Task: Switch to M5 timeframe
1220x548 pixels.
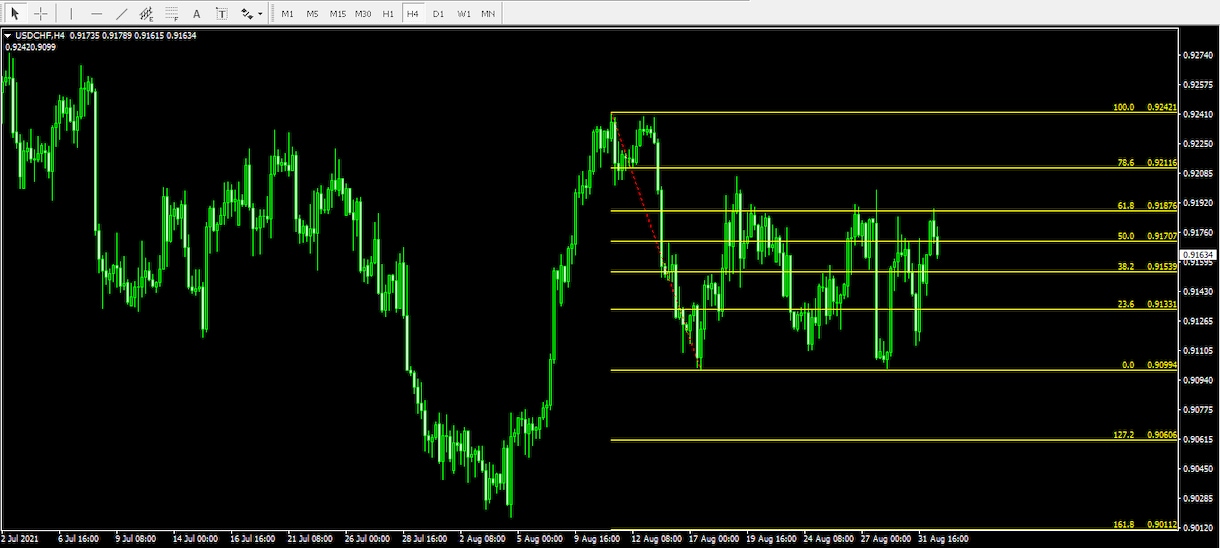Action: coord(313,14)
